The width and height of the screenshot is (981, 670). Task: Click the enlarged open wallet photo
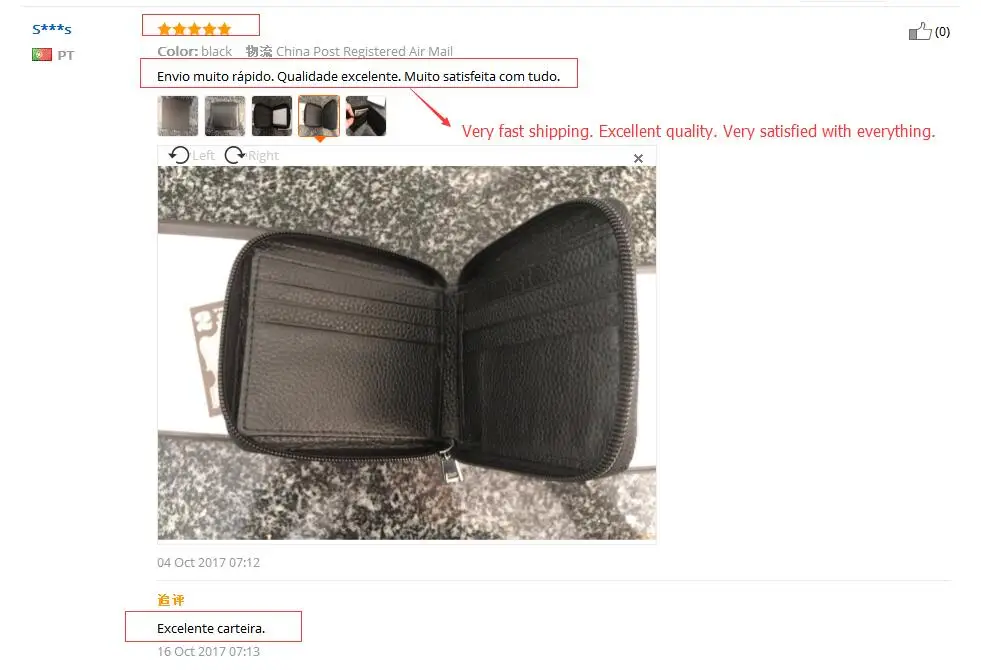tap(407, 353)
